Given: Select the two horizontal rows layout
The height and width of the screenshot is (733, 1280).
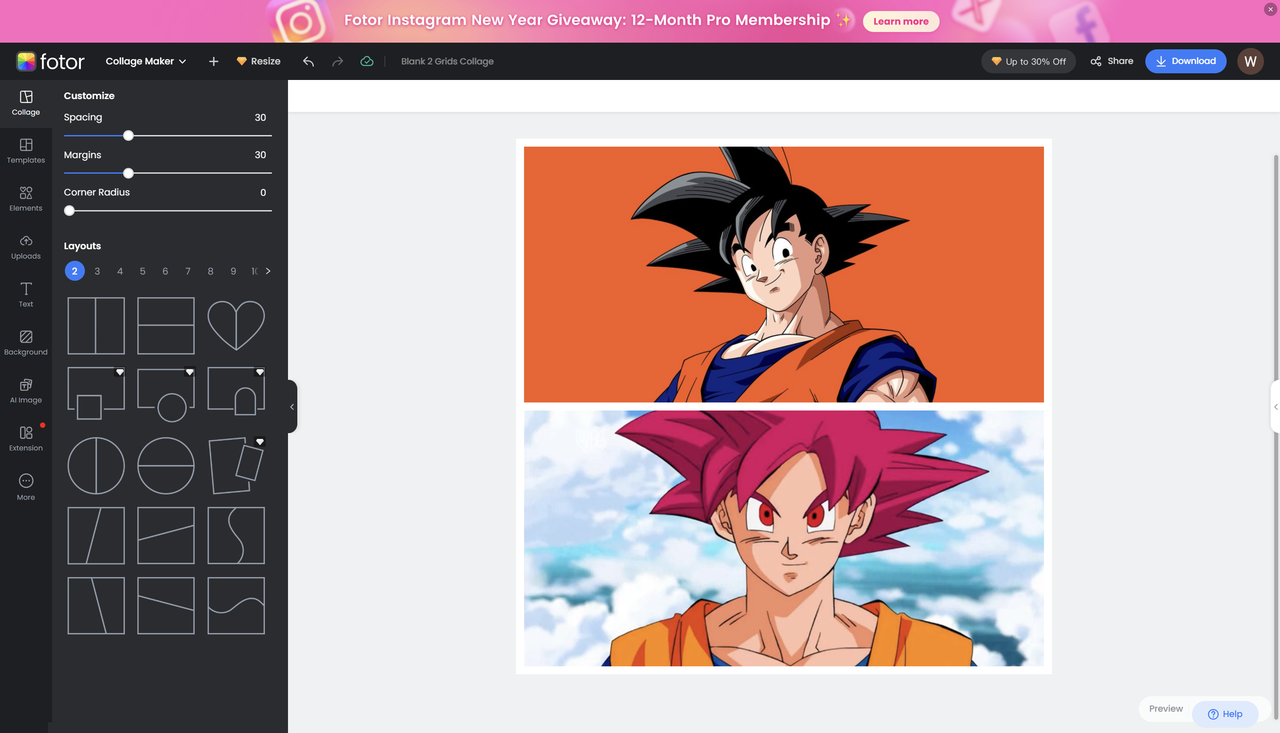Looking at the screenshot, I should (x=166, y=326).
